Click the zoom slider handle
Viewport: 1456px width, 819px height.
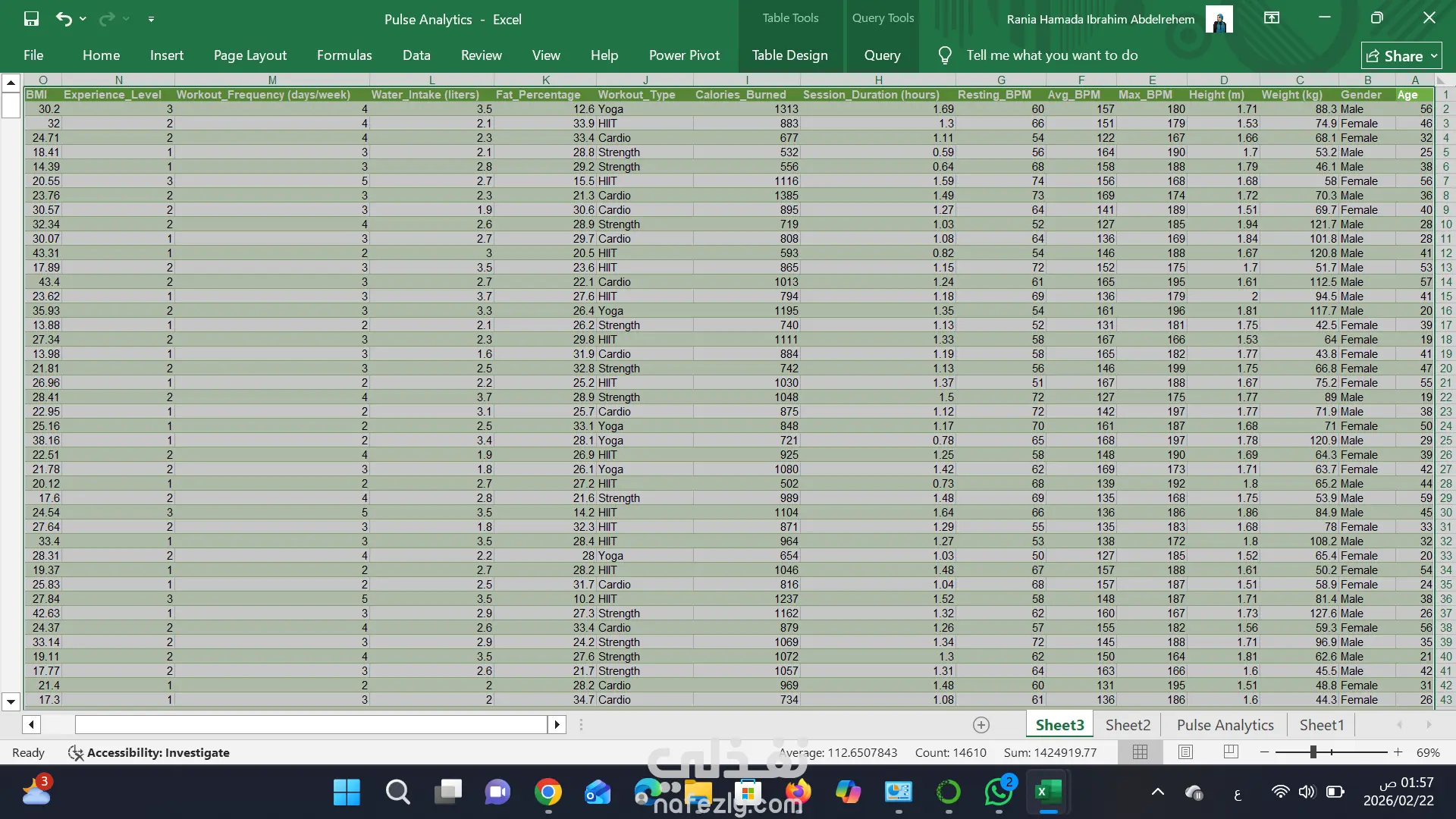(1313, 752)
